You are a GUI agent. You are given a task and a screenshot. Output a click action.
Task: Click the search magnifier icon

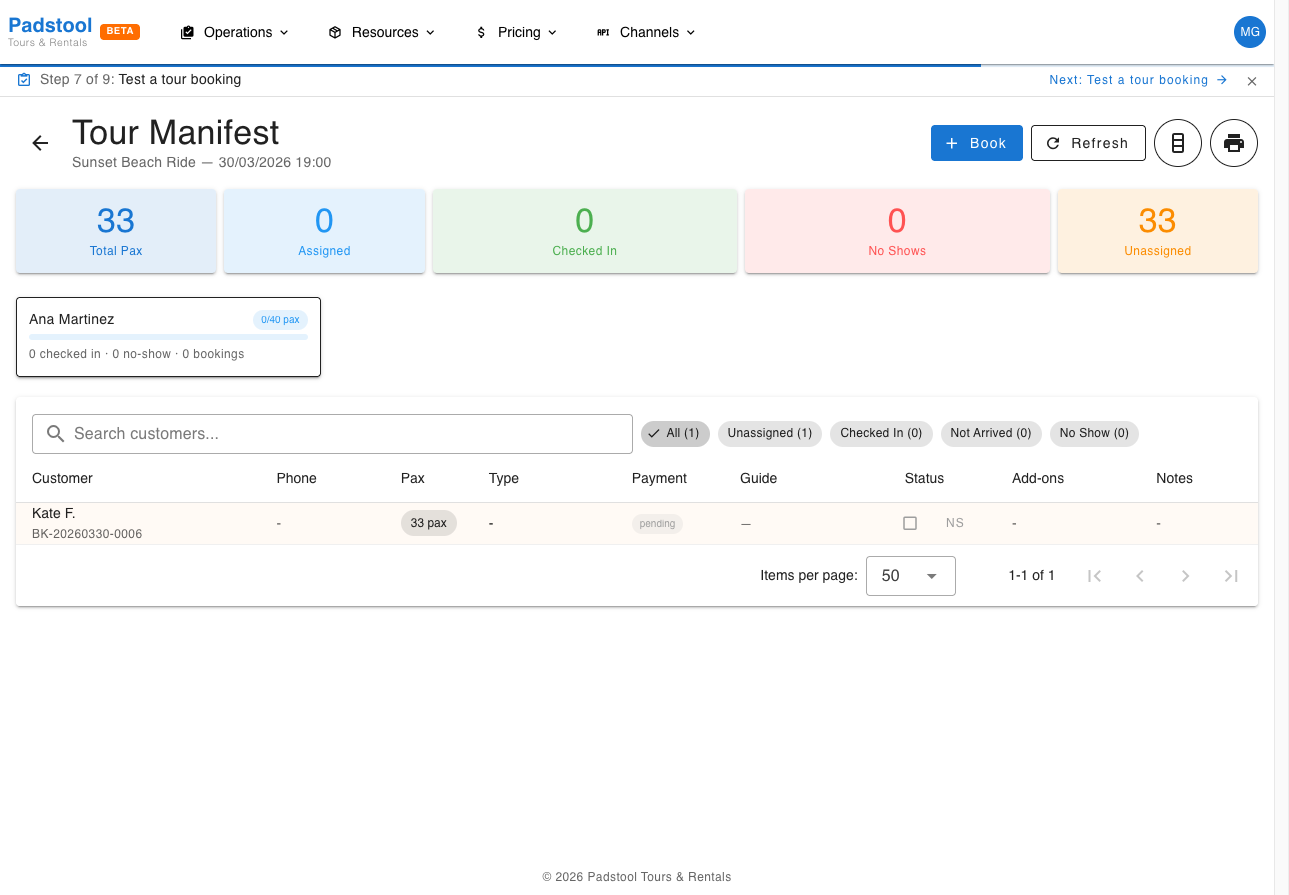tap(56, 434)
